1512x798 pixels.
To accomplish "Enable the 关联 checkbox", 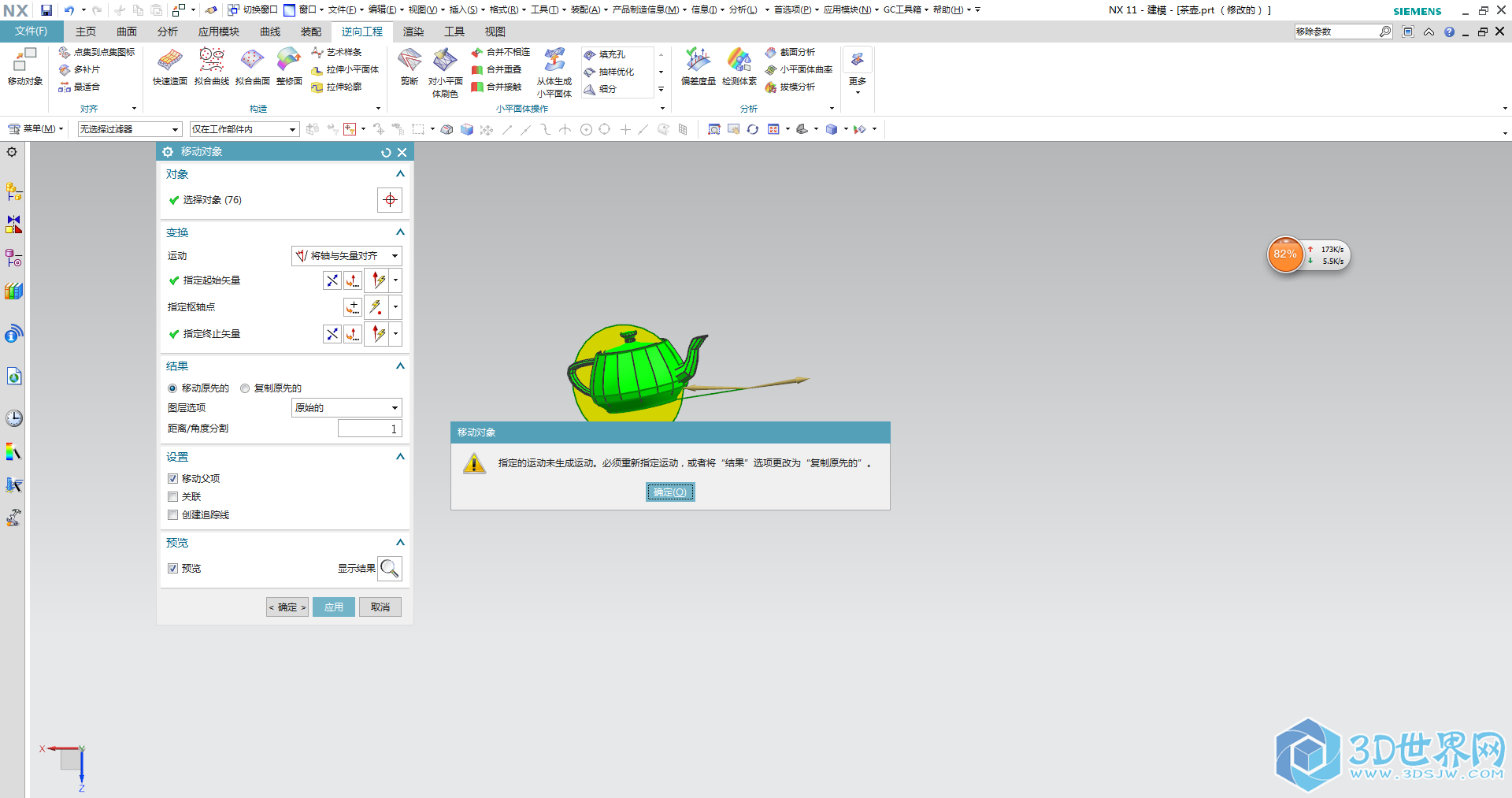I will 172,497.
